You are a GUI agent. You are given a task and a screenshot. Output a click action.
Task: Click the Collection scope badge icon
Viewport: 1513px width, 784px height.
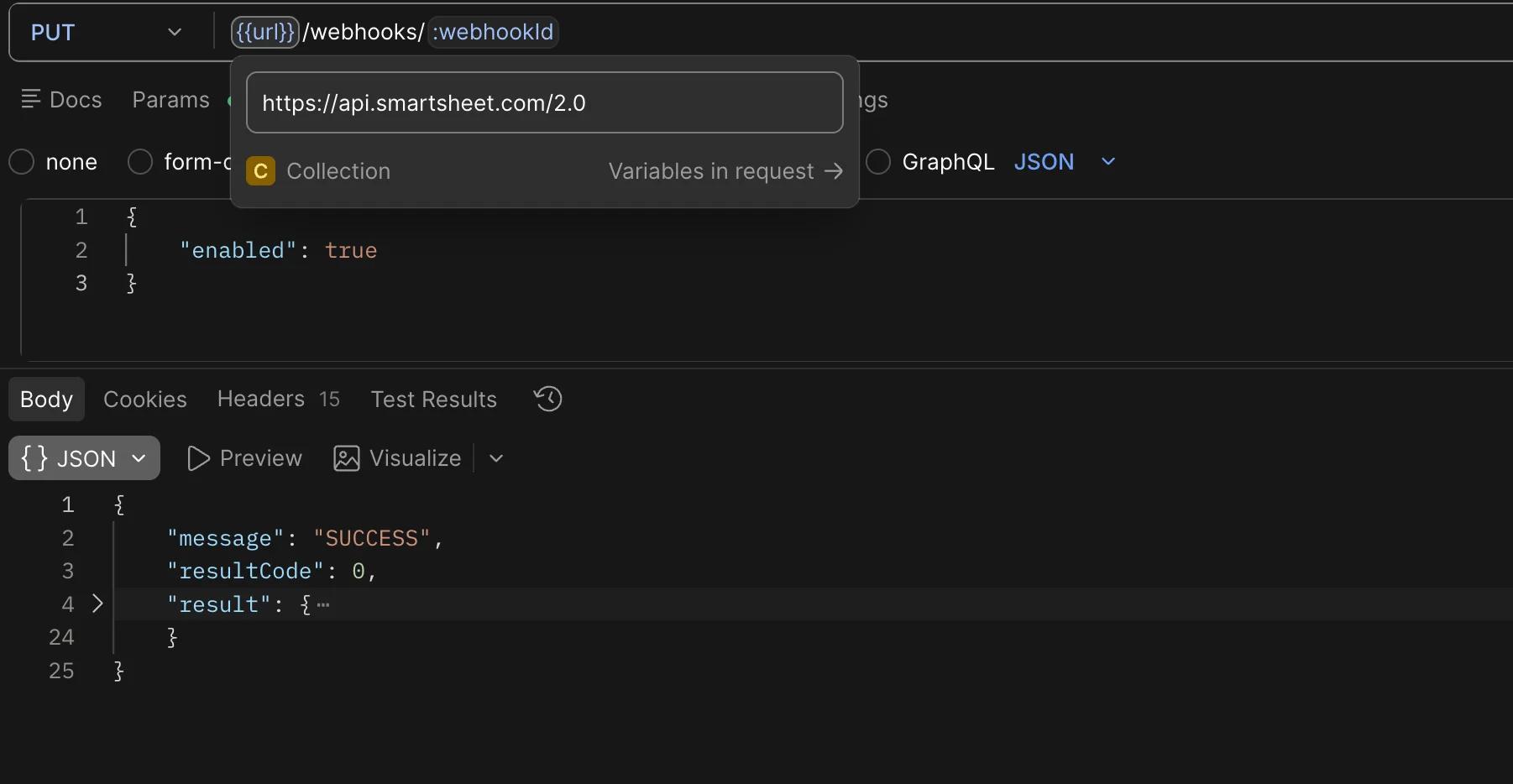(260, 171)
